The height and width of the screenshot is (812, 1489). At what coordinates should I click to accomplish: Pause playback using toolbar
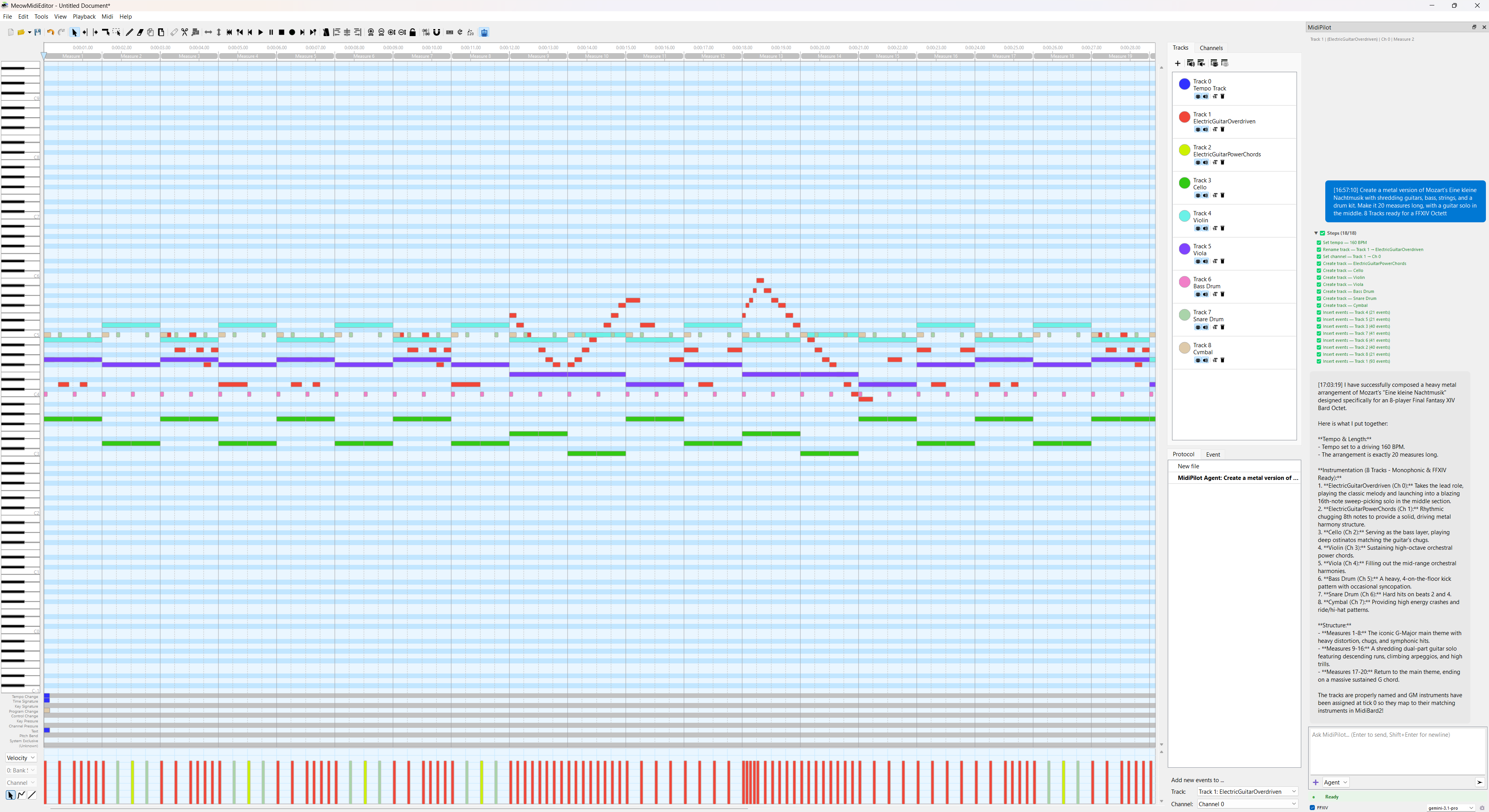271,32
